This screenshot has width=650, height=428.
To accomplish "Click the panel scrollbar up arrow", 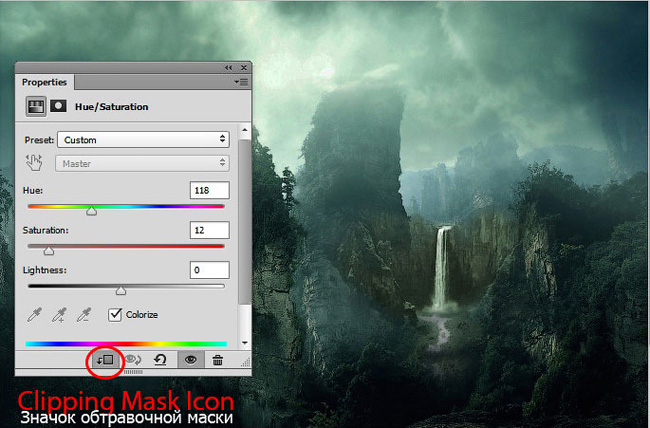I will [x=245, y=130].
